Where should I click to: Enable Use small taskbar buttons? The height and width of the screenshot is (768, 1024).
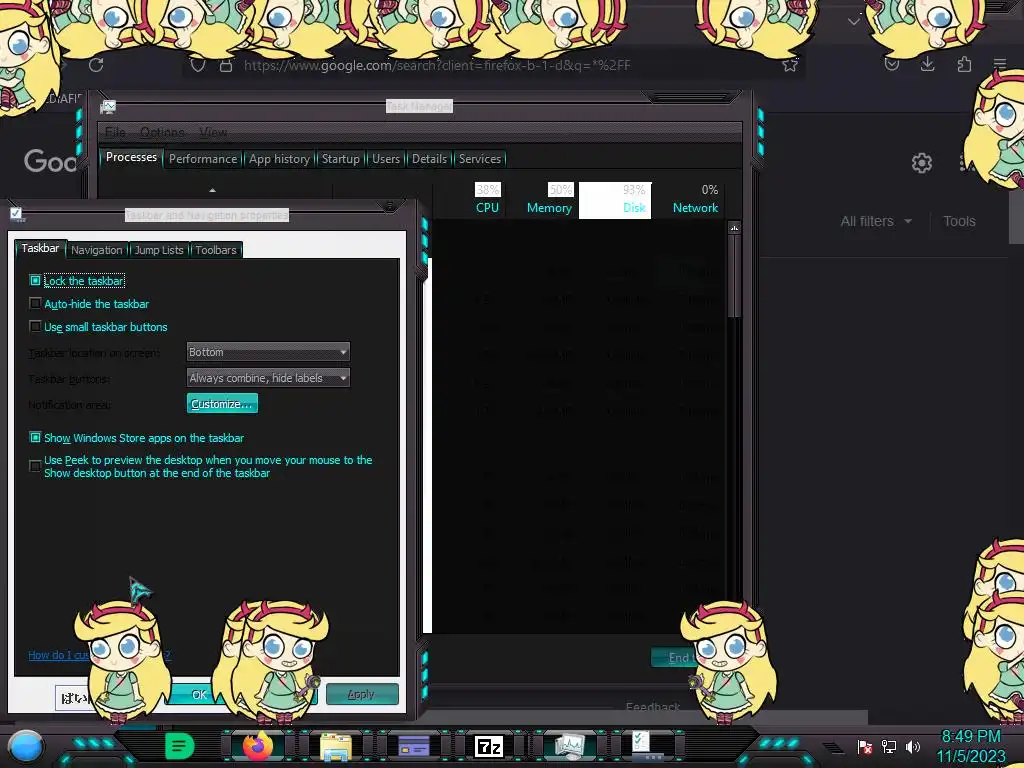click(x=35, y=327)
